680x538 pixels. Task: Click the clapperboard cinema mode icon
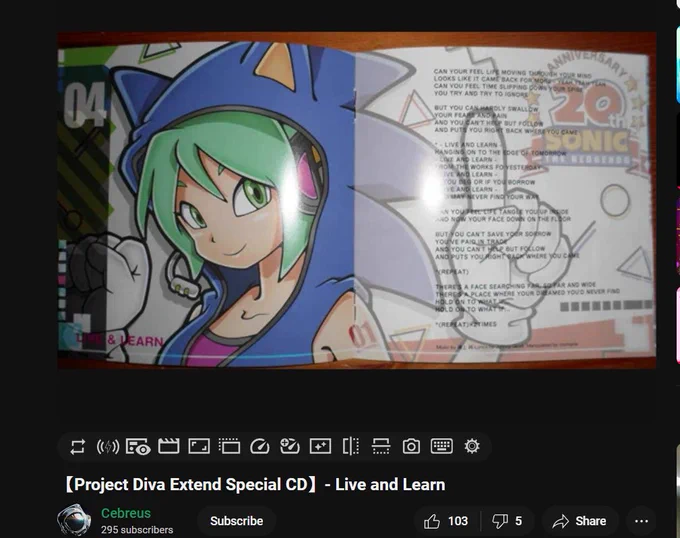[169, 446]
